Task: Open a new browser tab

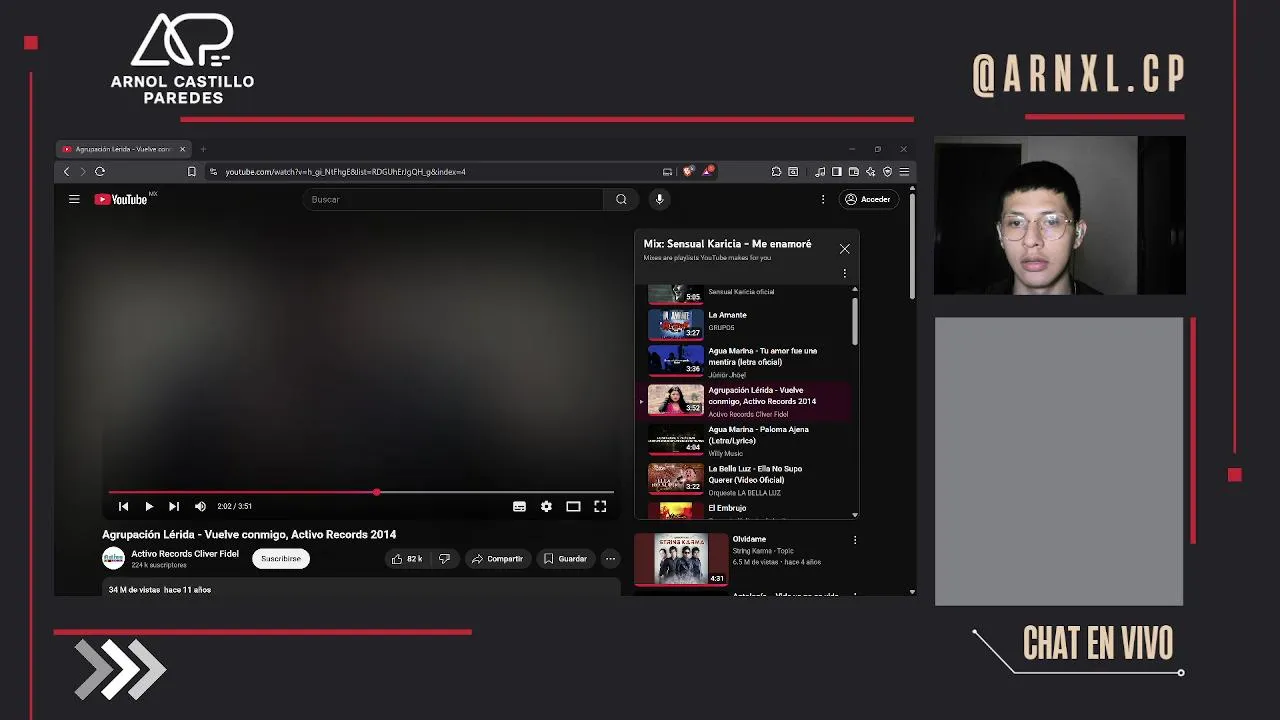Action: coord(203,149)
